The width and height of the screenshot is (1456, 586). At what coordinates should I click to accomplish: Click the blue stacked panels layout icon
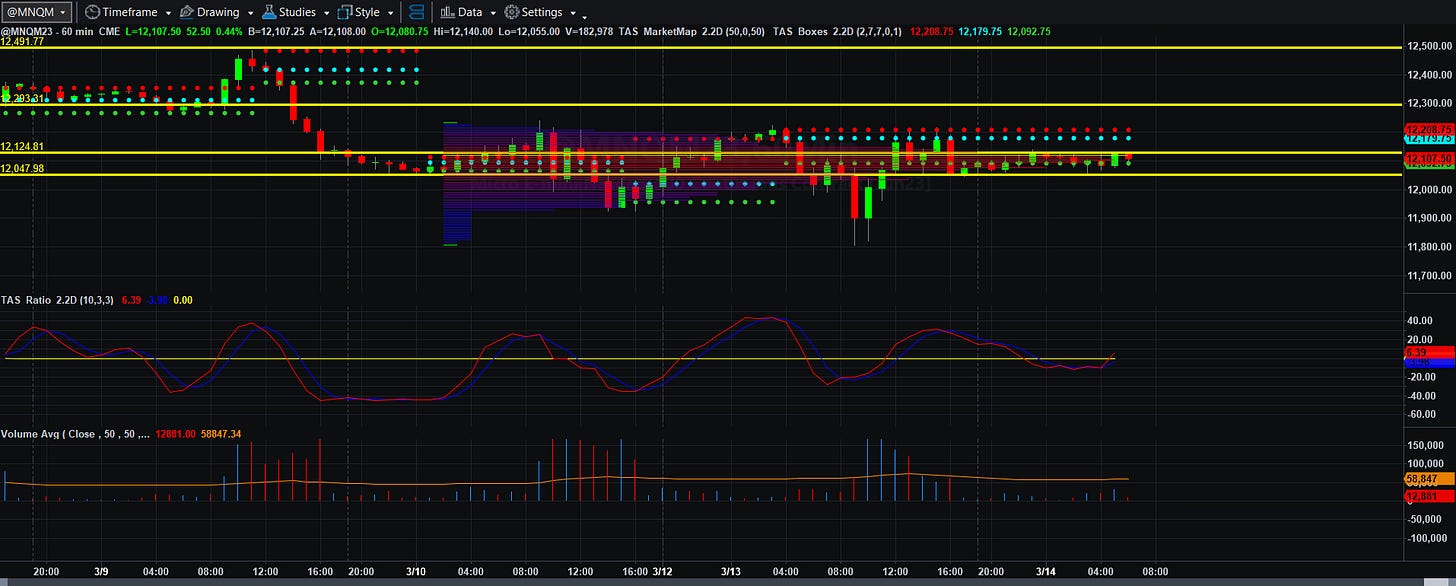point(417,12)
